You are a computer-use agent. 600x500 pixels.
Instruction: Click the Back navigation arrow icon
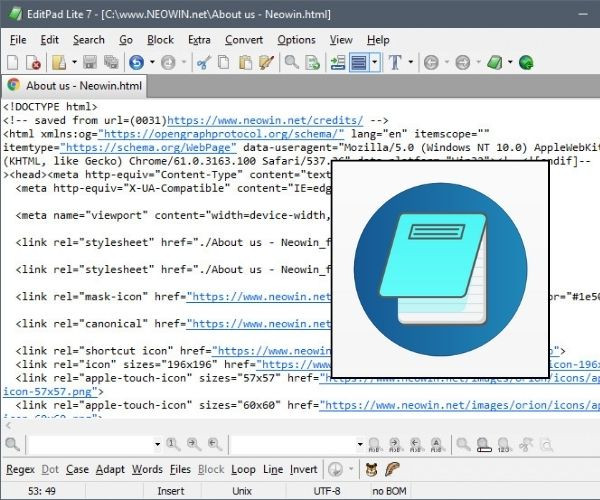click(431, 62)
